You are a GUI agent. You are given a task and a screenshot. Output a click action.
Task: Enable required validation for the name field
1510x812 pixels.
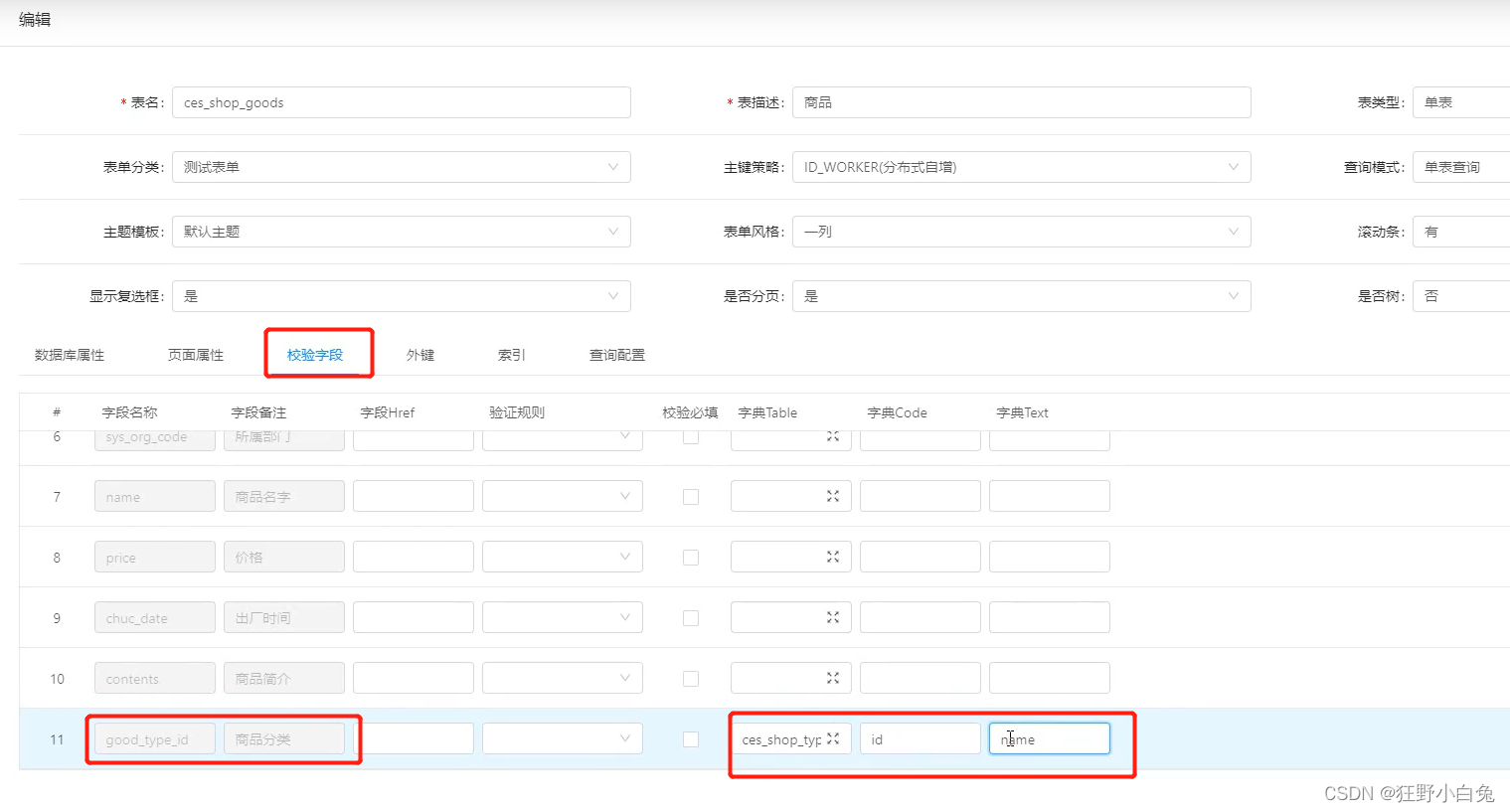(x=690, y=496)
